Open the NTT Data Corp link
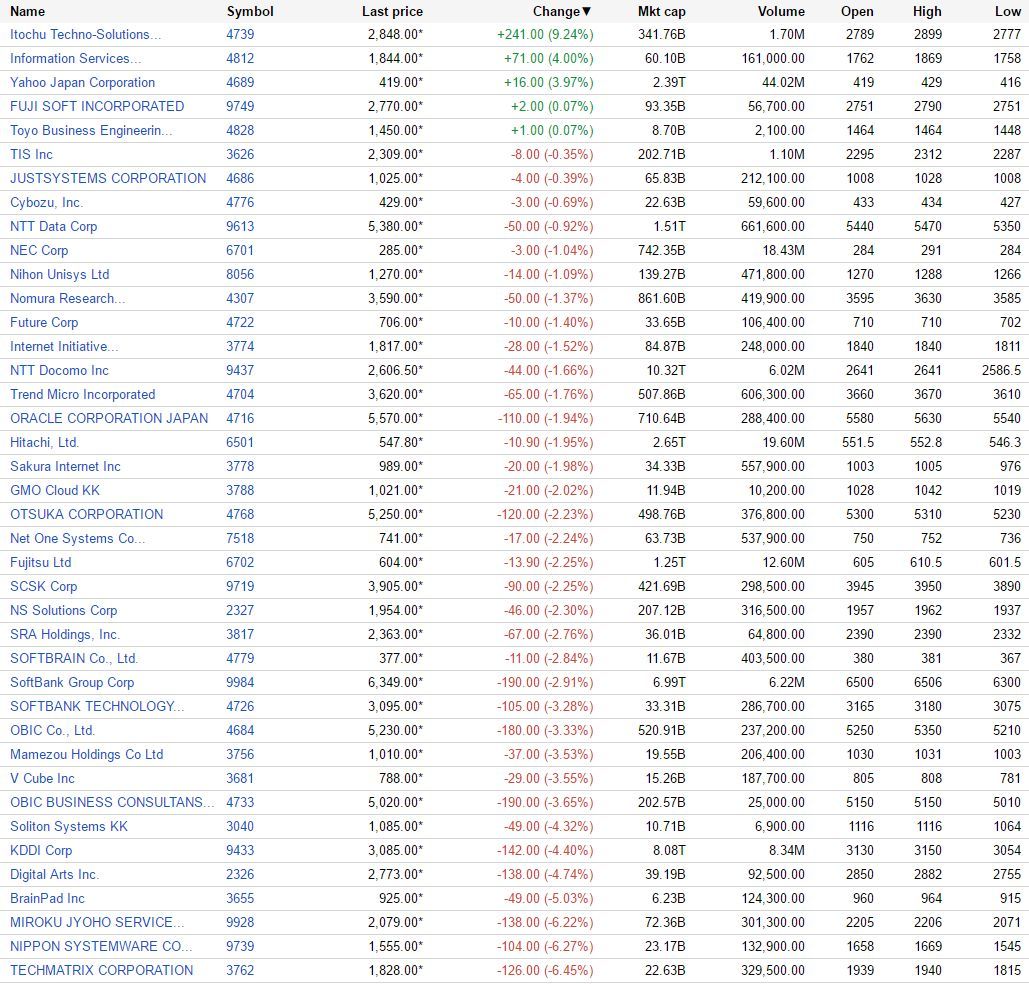1029x984 pixels. point(54,226)
